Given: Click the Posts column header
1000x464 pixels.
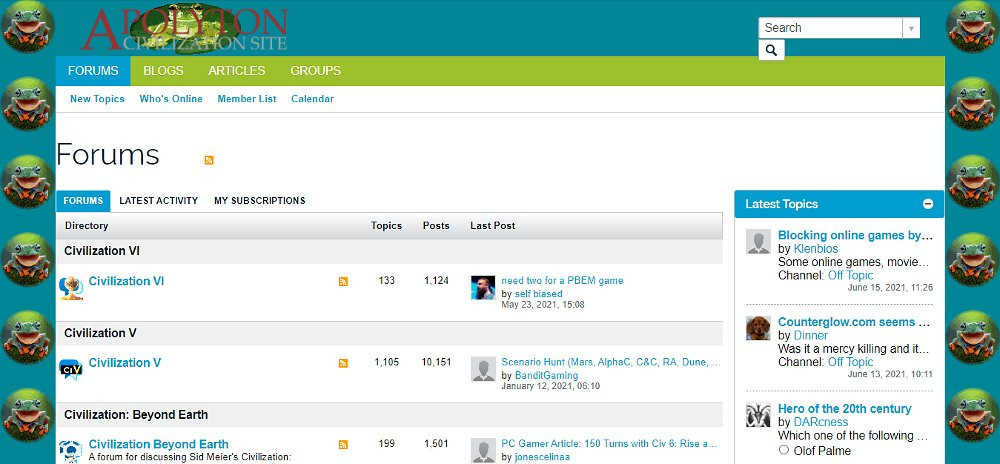Looking at the screenshot, I should 436,226.
